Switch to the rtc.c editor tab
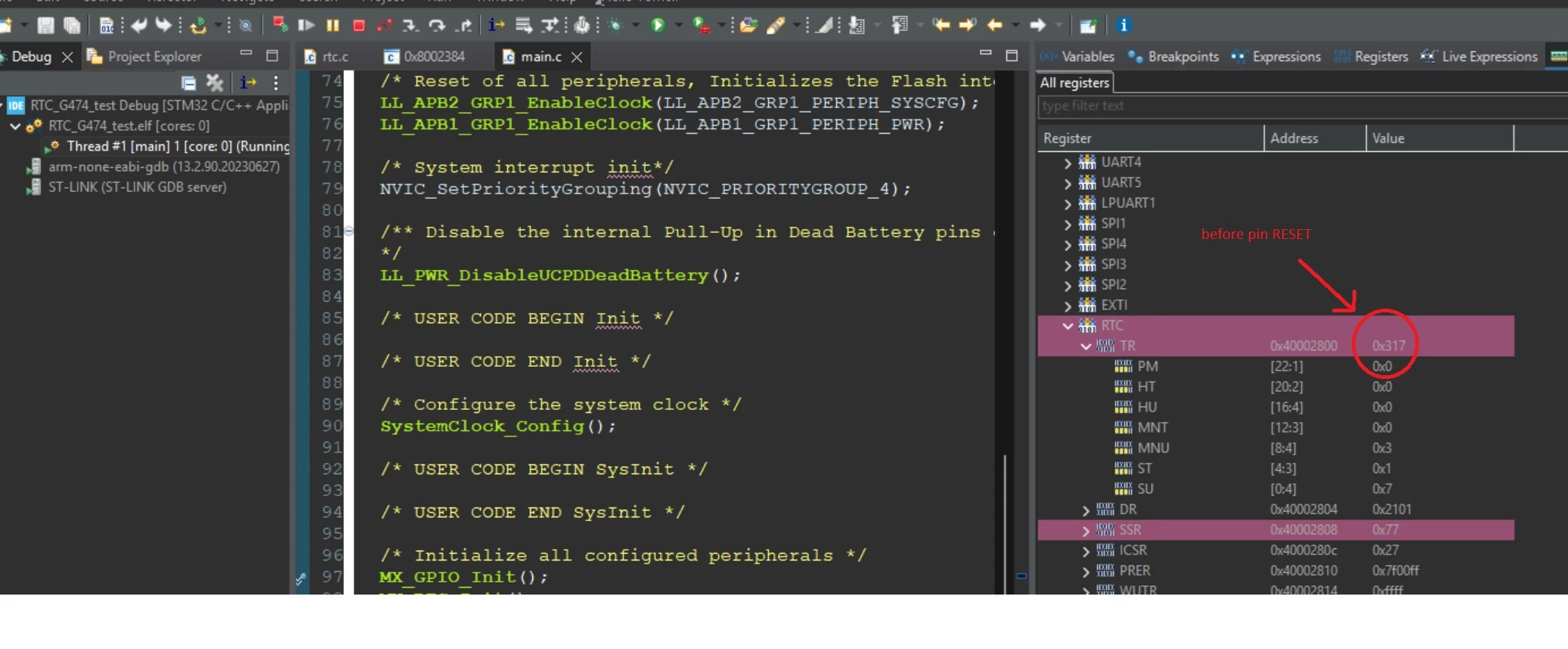Screen dimensions: 1568x649 [327, 57]
